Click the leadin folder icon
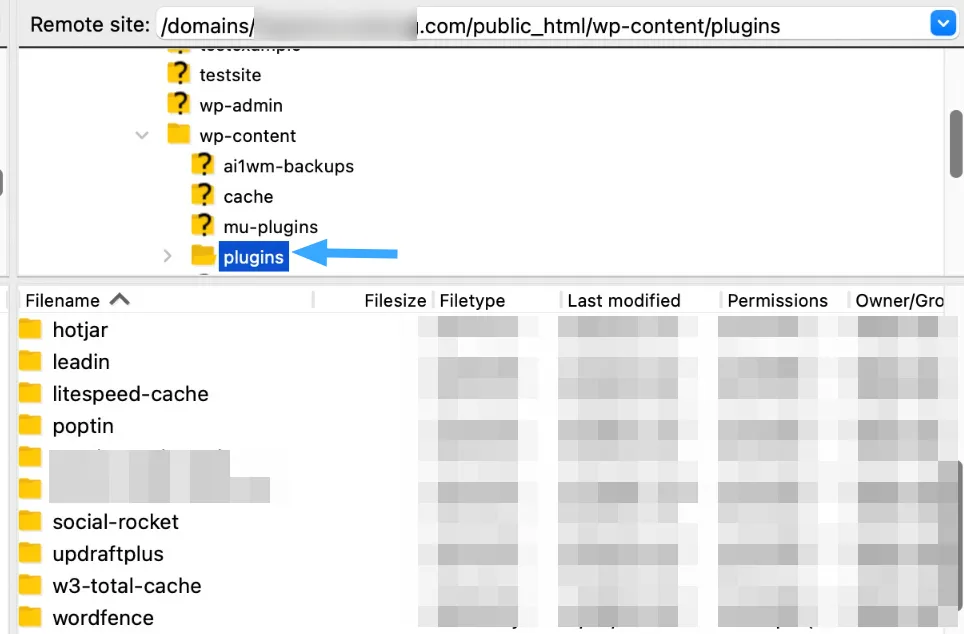964x634 pixels. pos(30,361)
